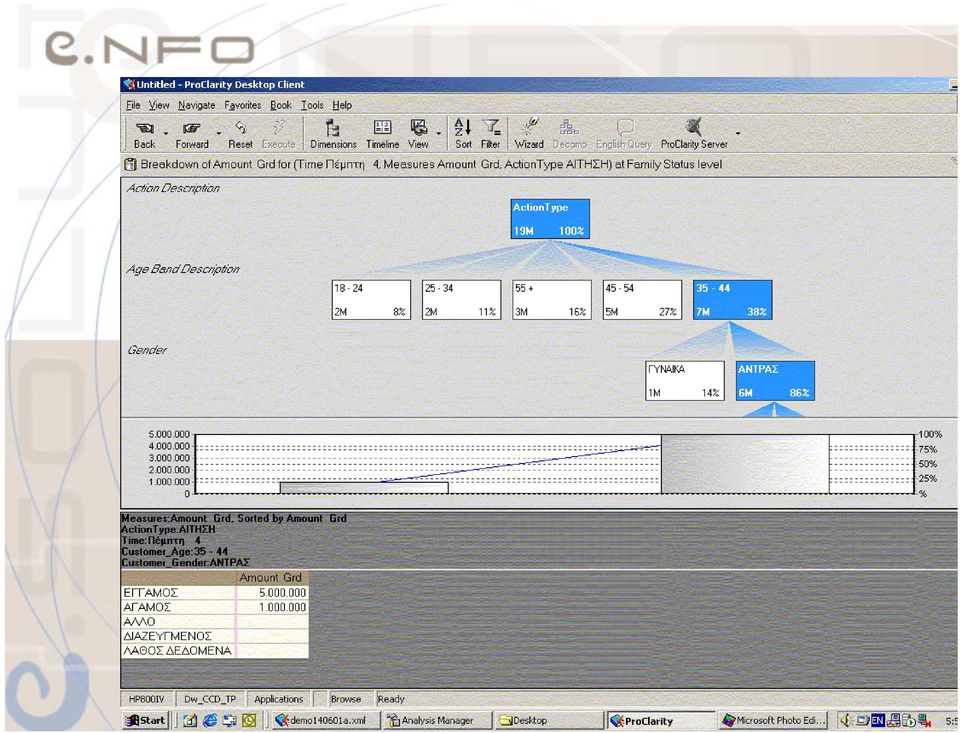The height and width of the screenshot is (733, 960).
Task: Click the Applications status bar entry
Action: 279,699
